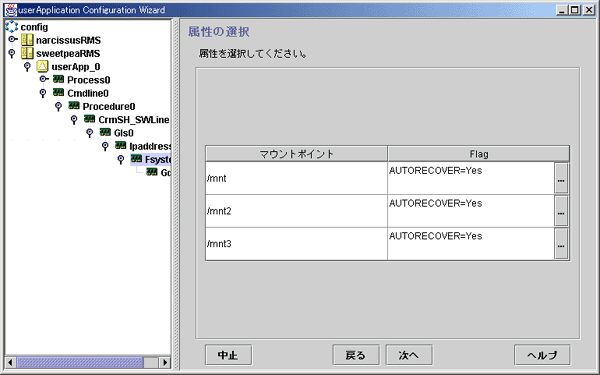Click AUTORECOVER=Yes flag for /mnt
The width and height of the screenshot is (600, 375).
[436, 171]
